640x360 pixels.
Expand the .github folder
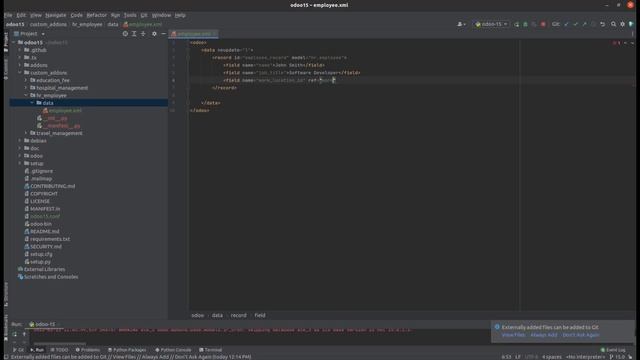point(20,50)
